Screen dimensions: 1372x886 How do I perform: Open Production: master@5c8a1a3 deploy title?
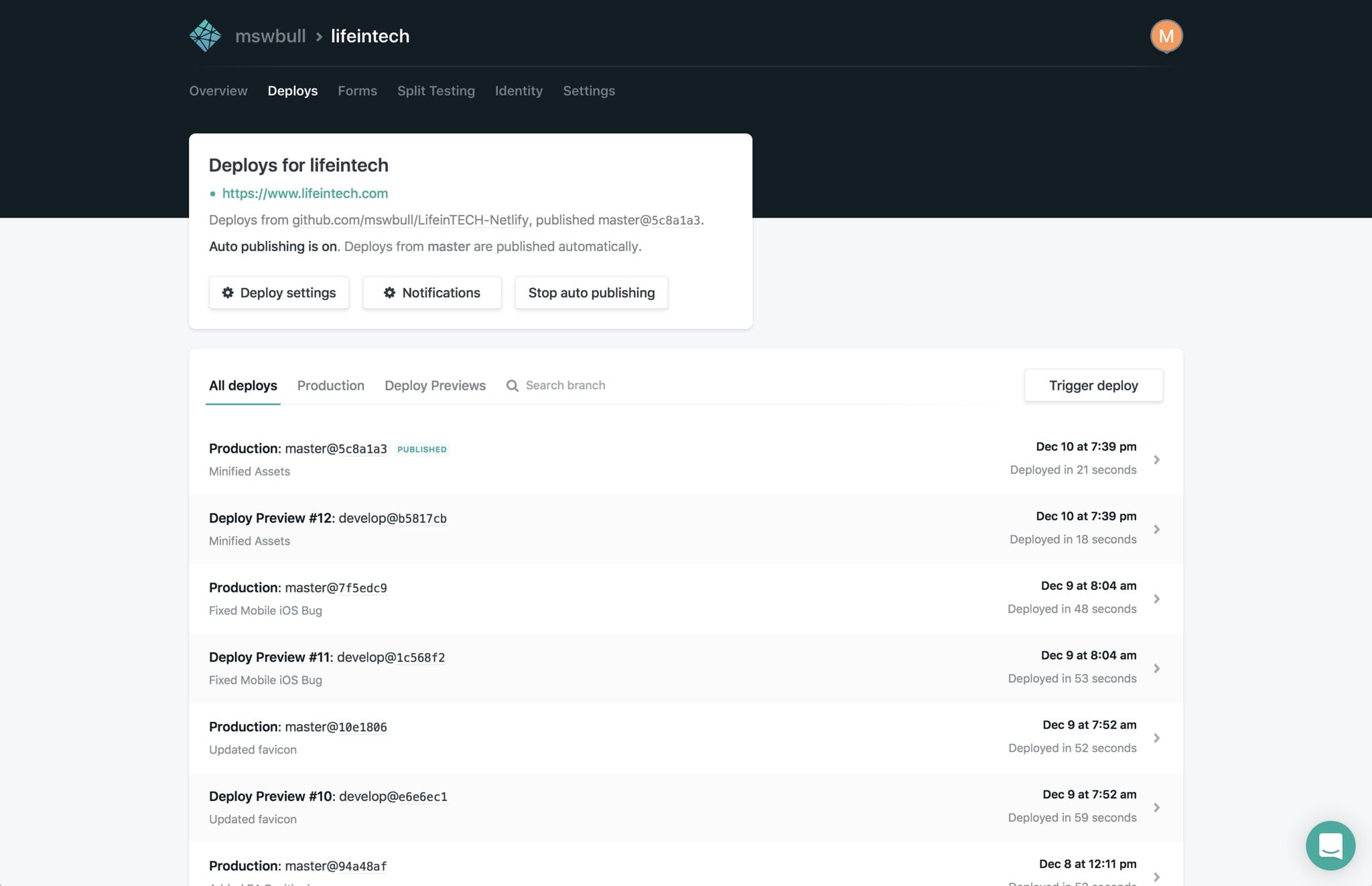coord(298,448)
